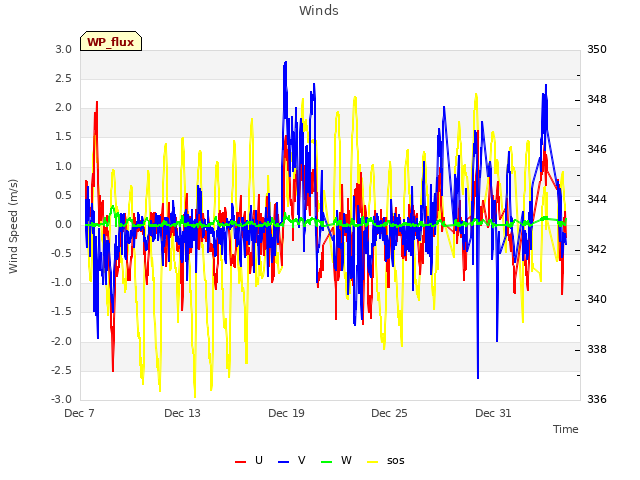The width and height of the screenshot is (640, 480).
Task: Select the green W legend swatch
Action: 327,462
